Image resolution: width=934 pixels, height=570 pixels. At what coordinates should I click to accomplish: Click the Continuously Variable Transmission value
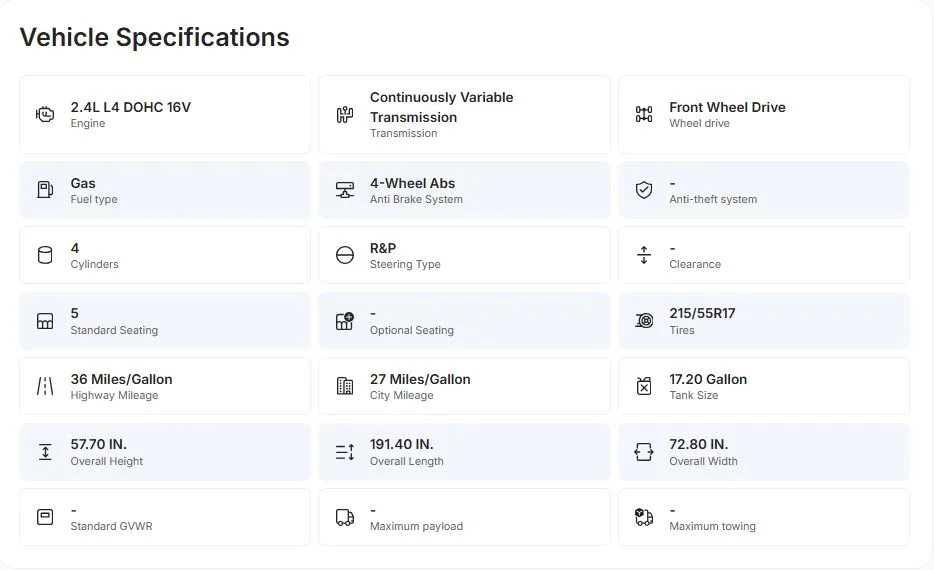pos(441,107)
